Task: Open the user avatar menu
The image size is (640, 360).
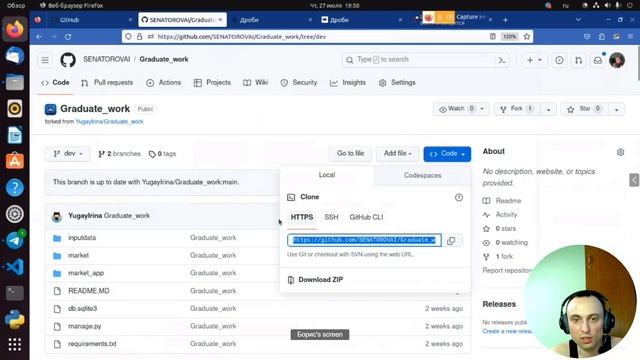Action: point(617,60)
